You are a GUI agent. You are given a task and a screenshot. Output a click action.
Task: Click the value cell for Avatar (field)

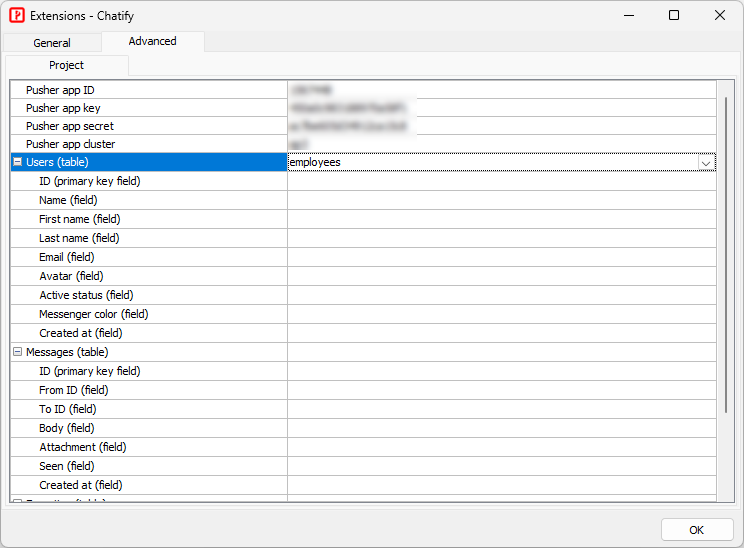pos(502,276)
